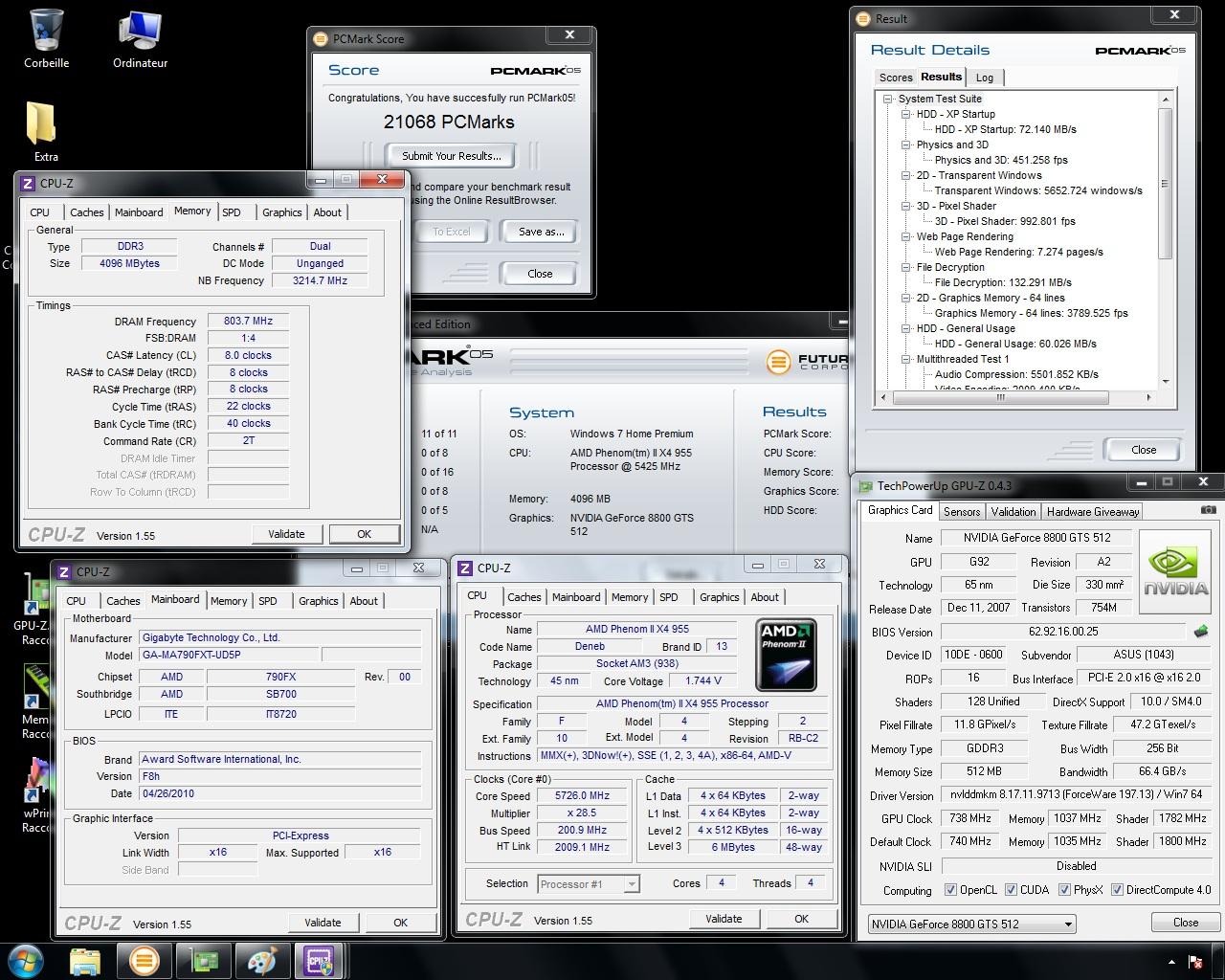Click the AMD Phenom II logo
This screenshot has height=980, width=1225.
(786, 656)
